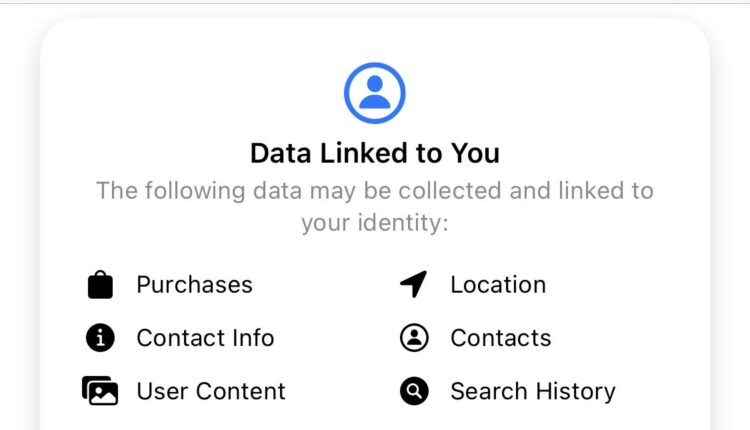Click the Search History magnifier icon
The width and height of the screenshot is (750, 430).
414,391
